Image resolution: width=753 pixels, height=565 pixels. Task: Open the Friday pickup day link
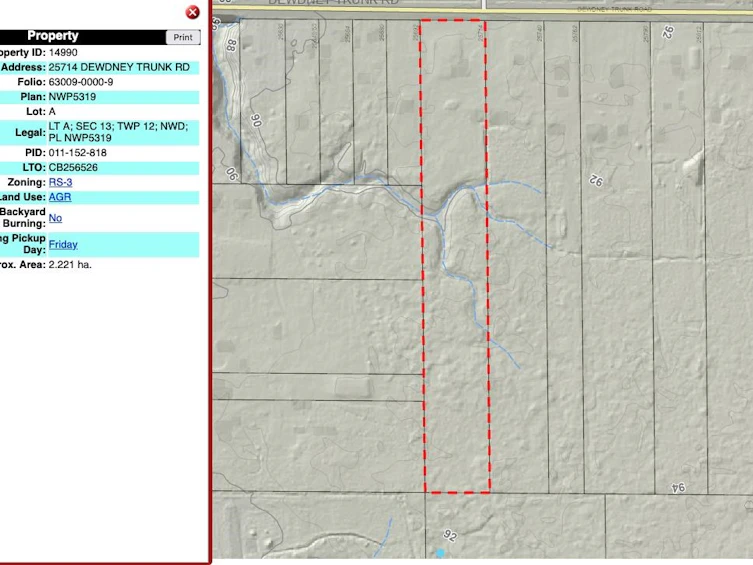tap(63, 244)
